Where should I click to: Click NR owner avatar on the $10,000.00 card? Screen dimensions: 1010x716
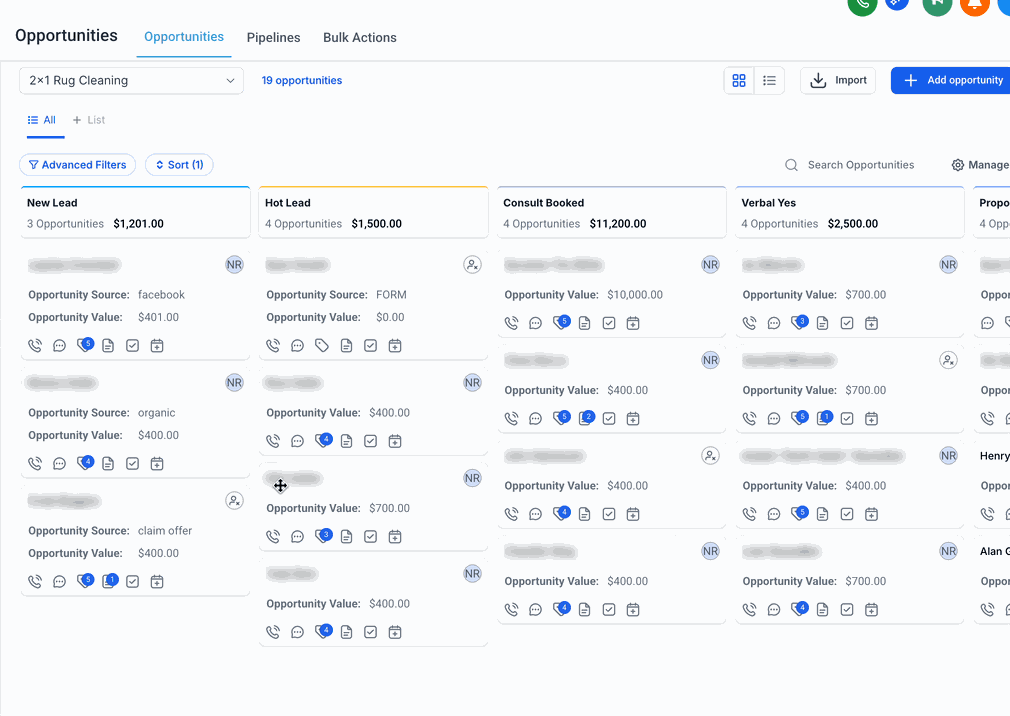click(x=710, y=265)
